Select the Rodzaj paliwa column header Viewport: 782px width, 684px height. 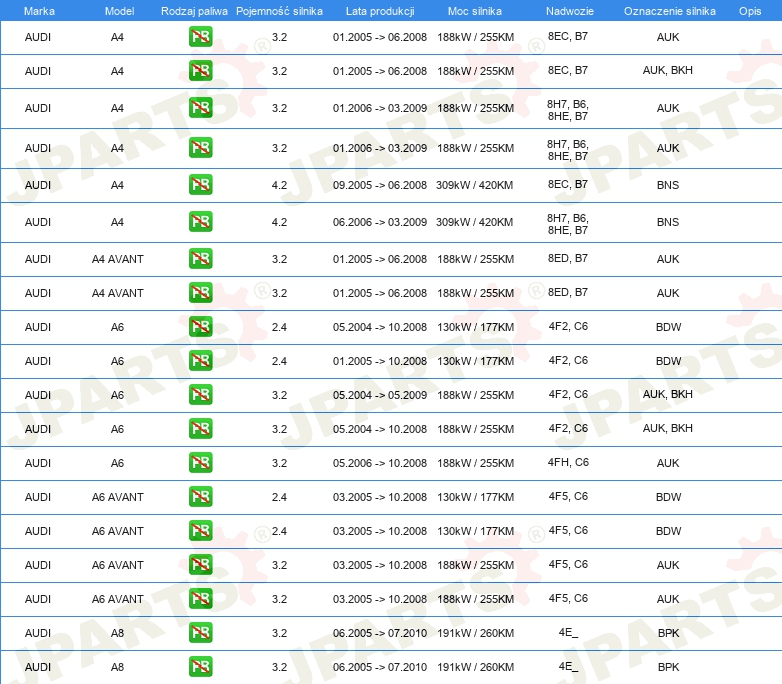coord(194,11)
